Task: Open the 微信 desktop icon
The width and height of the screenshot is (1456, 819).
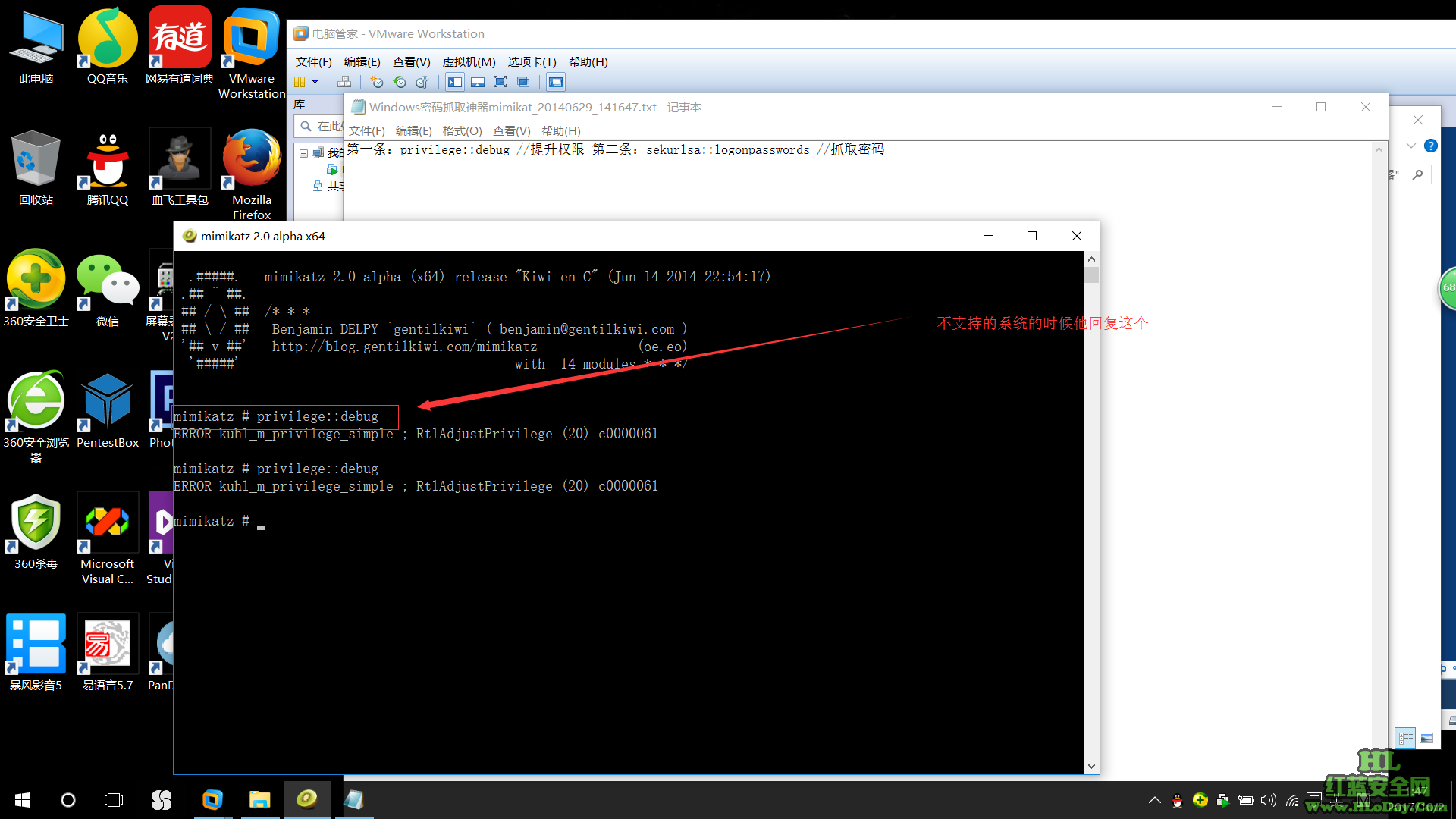Action: [107, 290]
